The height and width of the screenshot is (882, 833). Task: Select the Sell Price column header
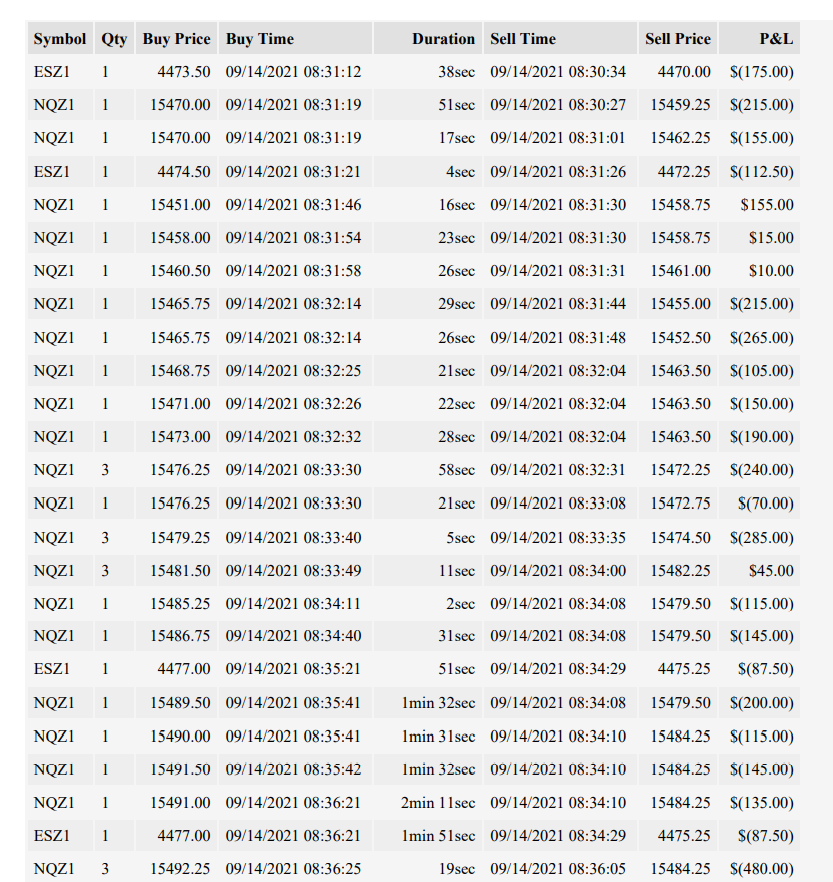[678, 38]
